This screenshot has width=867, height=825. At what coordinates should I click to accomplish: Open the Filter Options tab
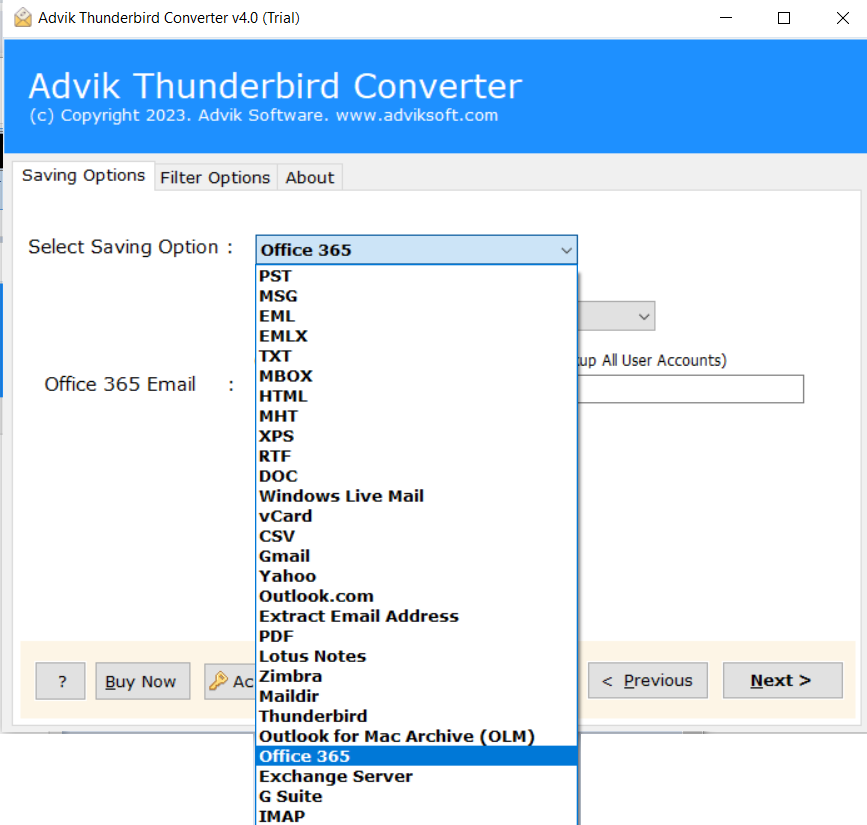tap(215, 177)
